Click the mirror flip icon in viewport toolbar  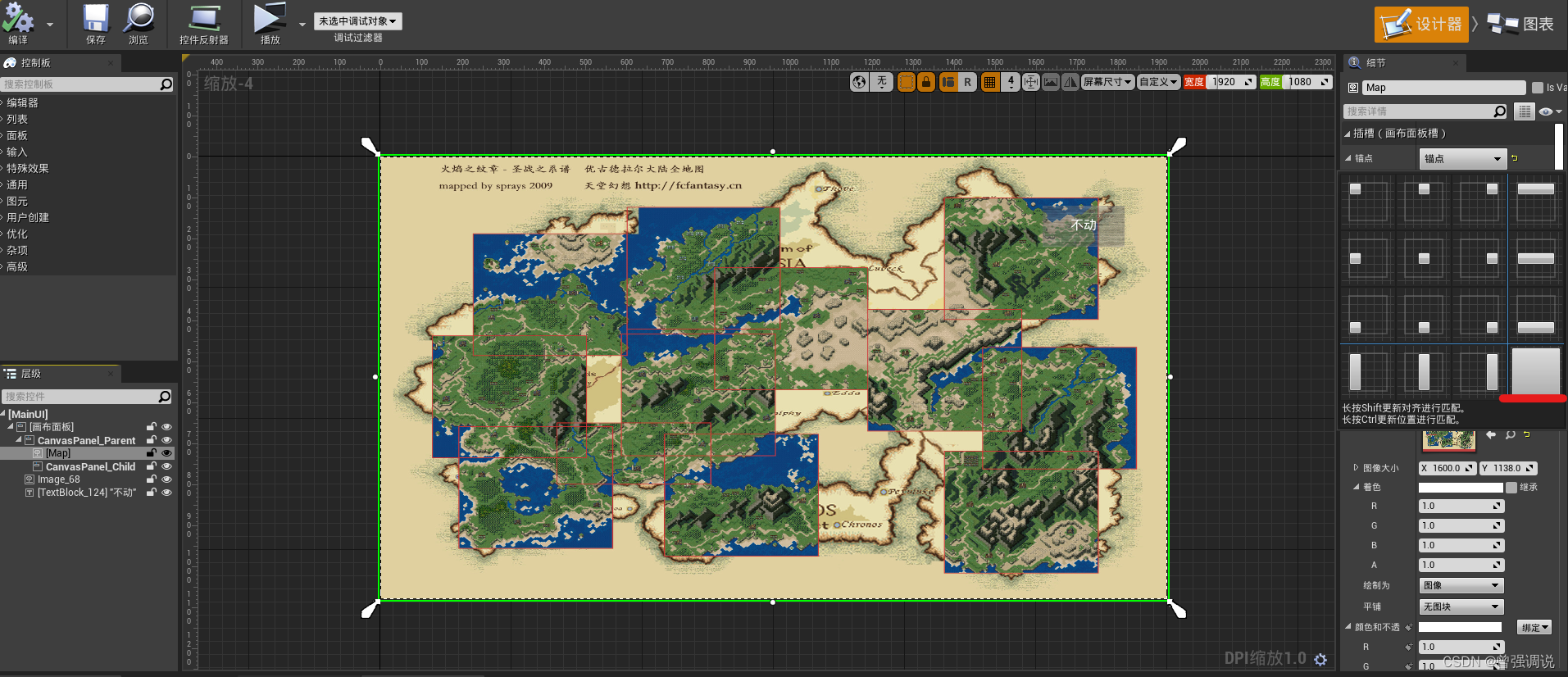(x=1070, y=82)
